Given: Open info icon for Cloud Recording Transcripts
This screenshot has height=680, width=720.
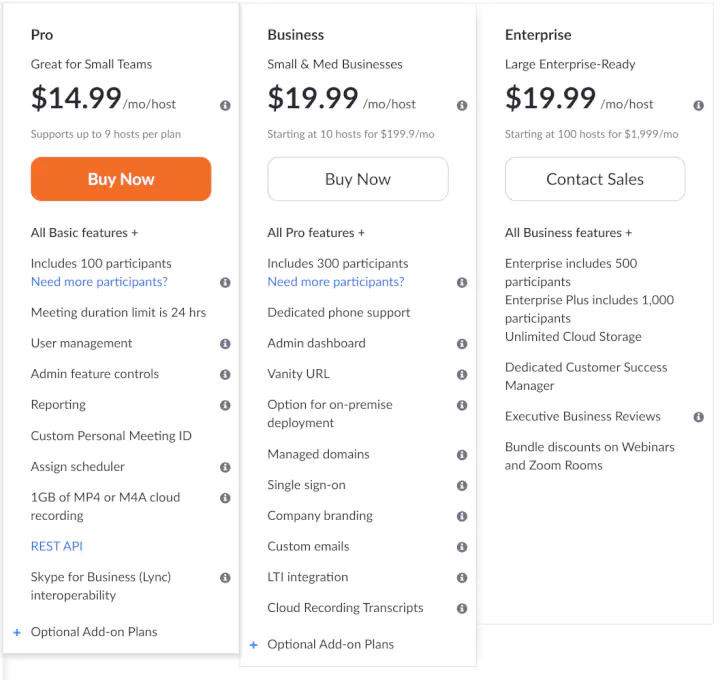Looking at the screenshot, I should click(x=462, y=608).
